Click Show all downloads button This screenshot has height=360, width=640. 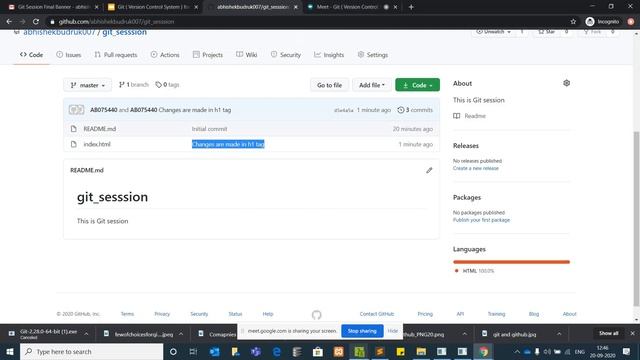coord(609,333)
